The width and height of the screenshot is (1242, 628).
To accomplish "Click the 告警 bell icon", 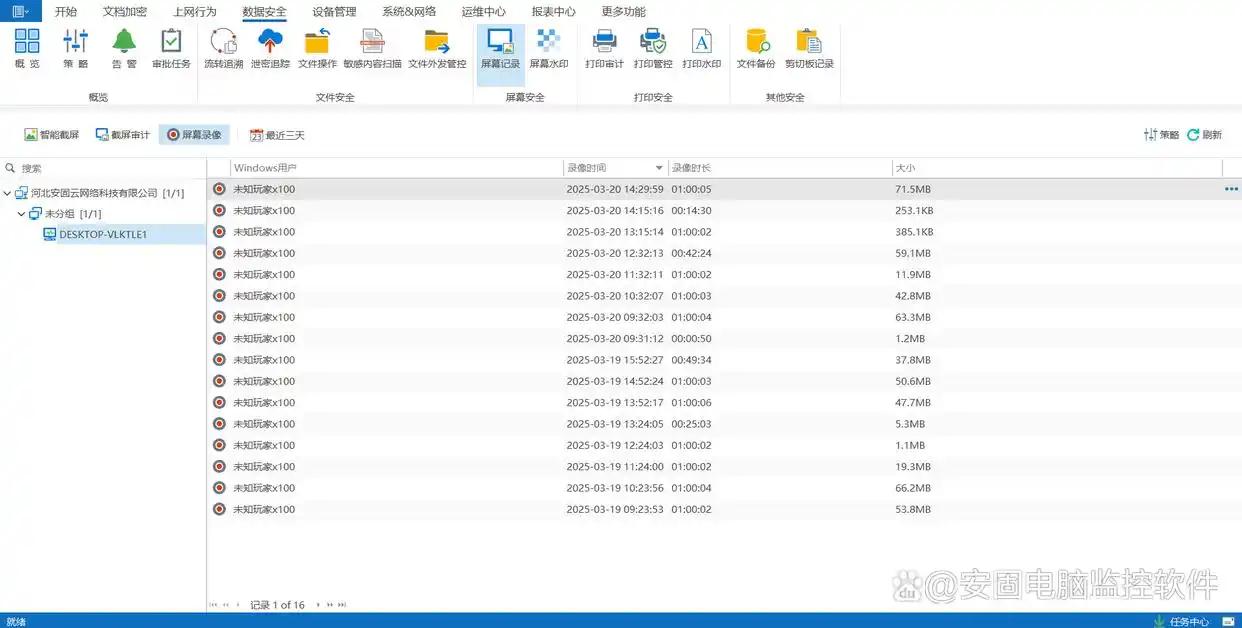I will click(x=124, y=49).
